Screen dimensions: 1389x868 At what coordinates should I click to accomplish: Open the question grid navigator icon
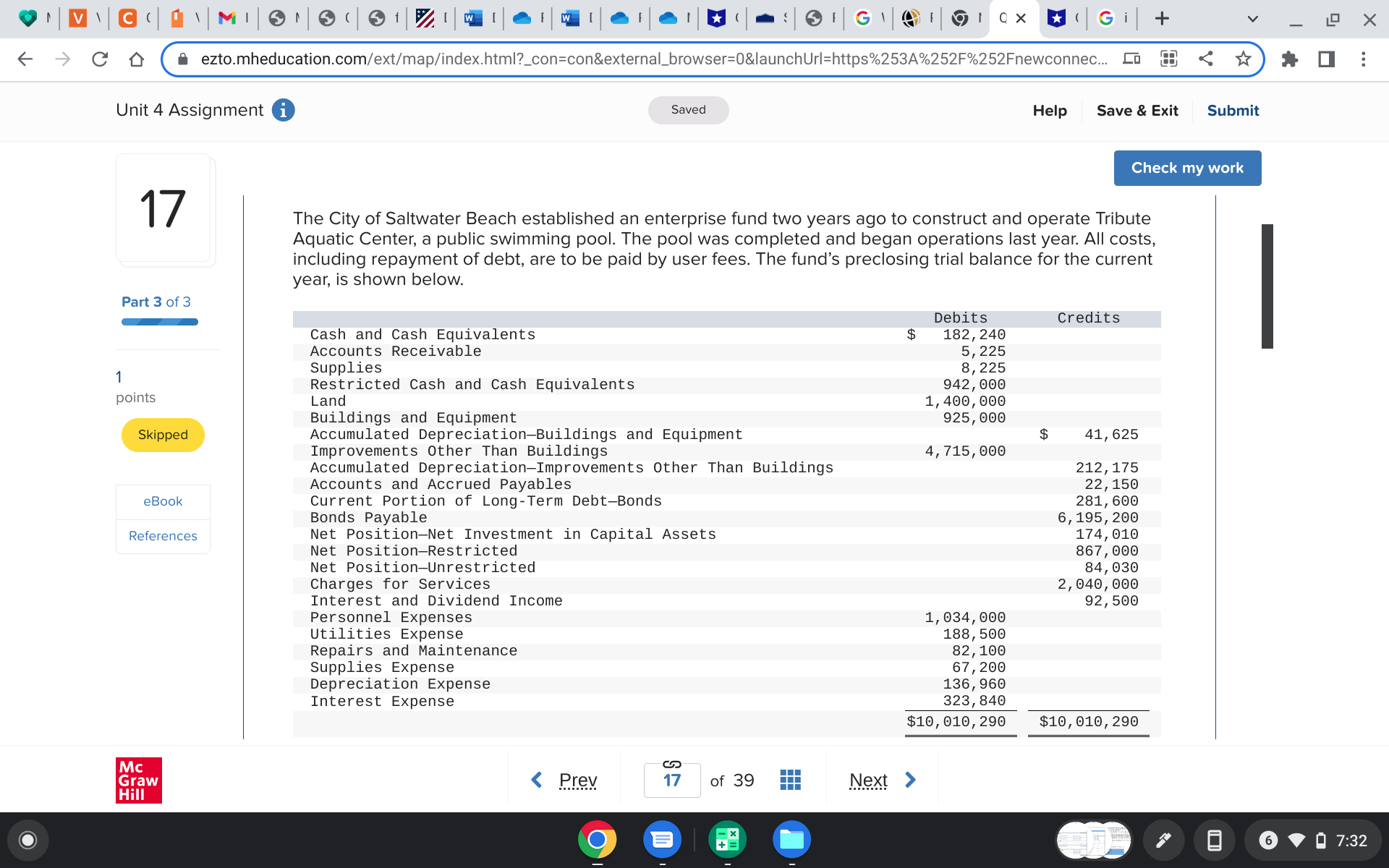(790, 780)
